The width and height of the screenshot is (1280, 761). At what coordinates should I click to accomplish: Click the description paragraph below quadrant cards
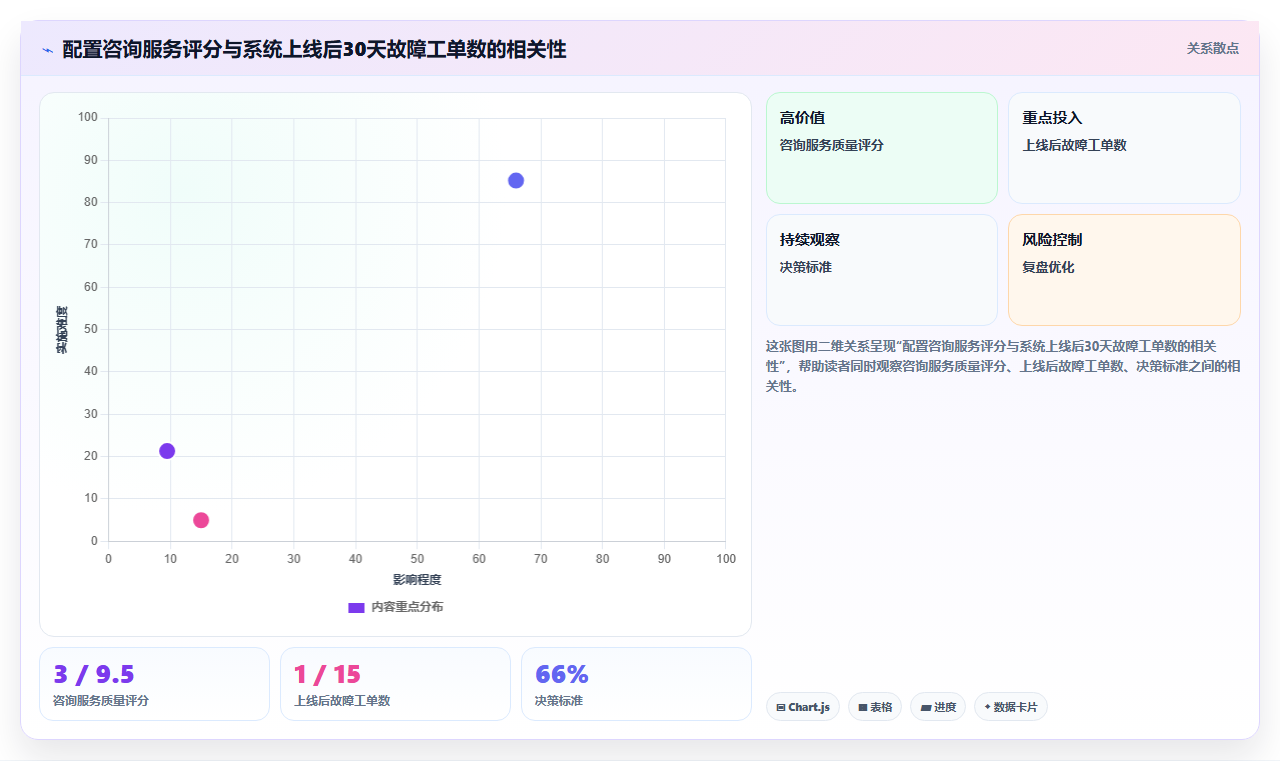(1003, 366)
